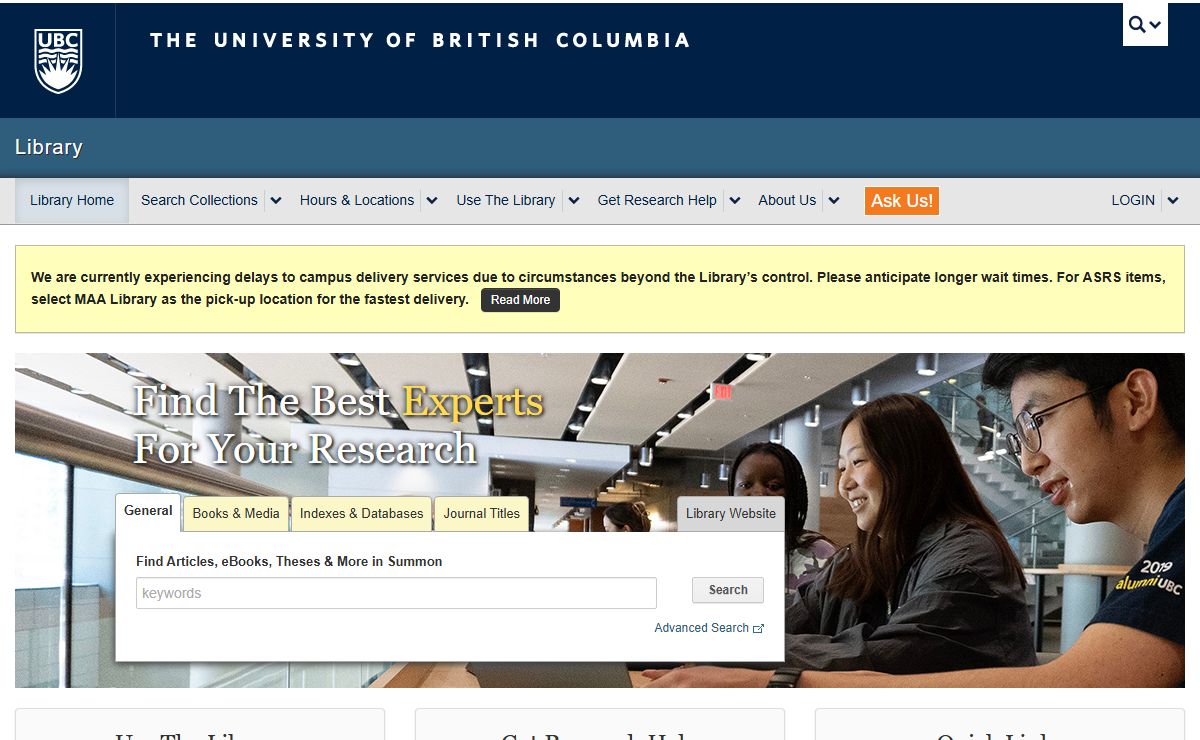
Task: Click the orange Ask Us! button
Action: pos(902,201)
